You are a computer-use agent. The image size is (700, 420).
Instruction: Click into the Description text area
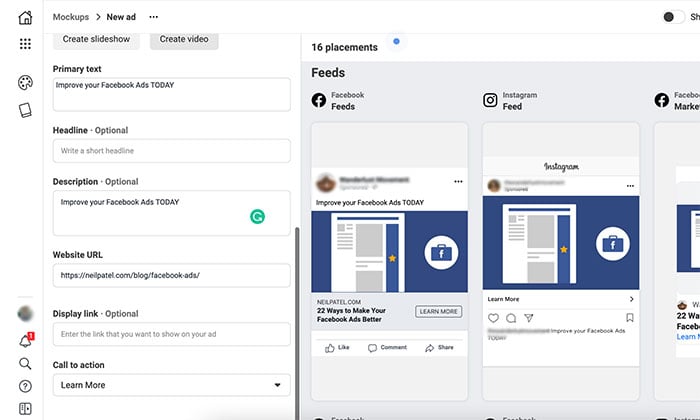(x=171, y=213)
